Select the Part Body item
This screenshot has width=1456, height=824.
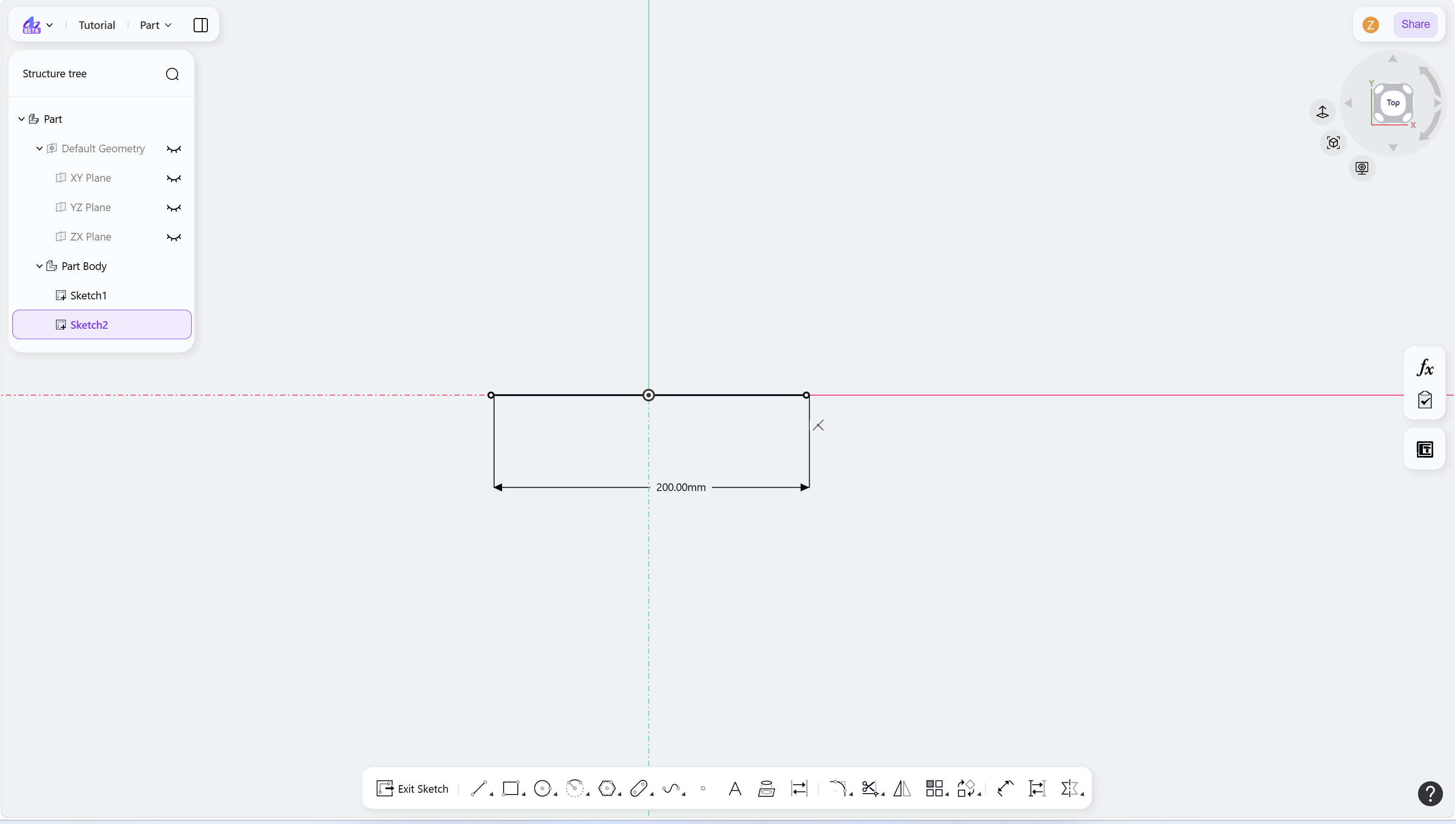coord(84,266)
